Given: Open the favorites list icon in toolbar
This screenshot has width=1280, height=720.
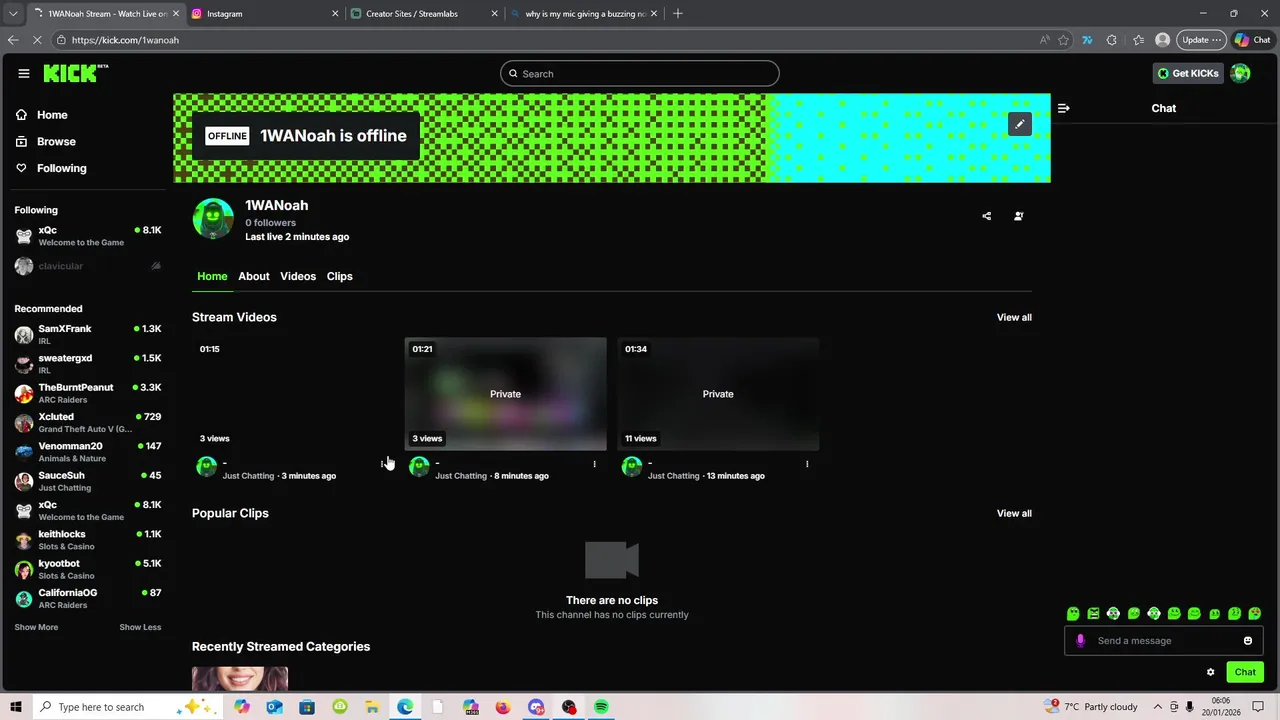Looking at the screenshot, I should [x=1138, y=40].
